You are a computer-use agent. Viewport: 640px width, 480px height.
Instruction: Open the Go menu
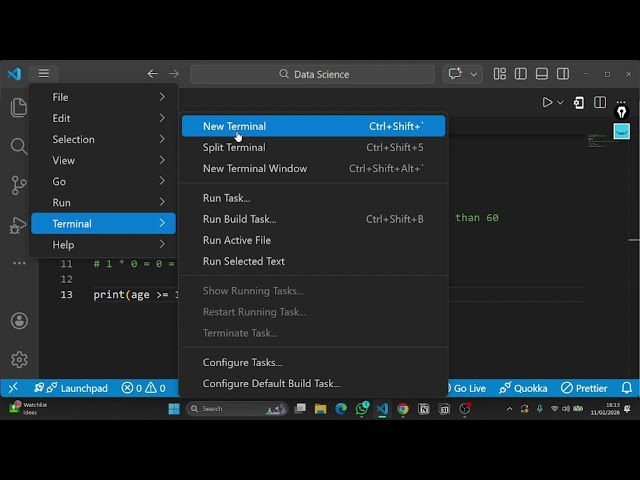click(x=103, y=182)
